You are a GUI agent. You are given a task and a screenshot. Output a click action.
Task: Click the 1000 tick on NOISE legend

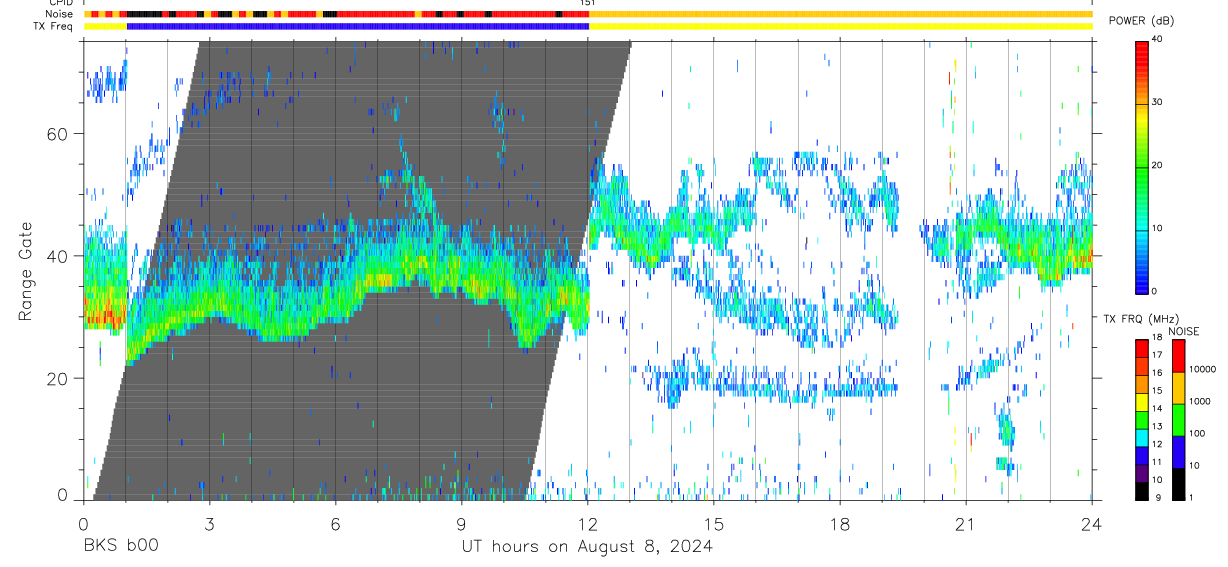coord(1201,401)
